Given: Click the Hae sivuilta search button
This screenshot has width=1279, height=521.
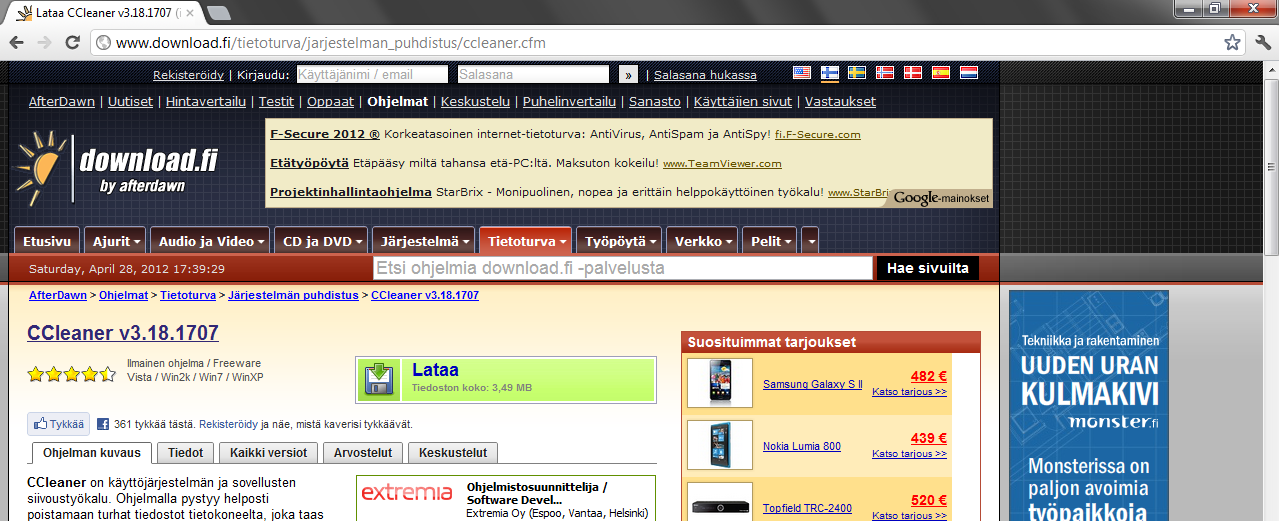Looking at the screenshot, I should coord(927,268).
